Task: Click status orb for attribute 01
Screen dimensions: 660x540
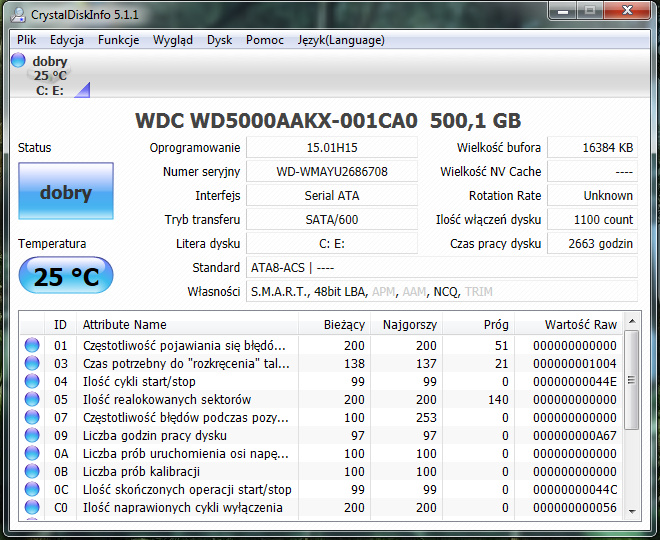Action: point(32,345)
